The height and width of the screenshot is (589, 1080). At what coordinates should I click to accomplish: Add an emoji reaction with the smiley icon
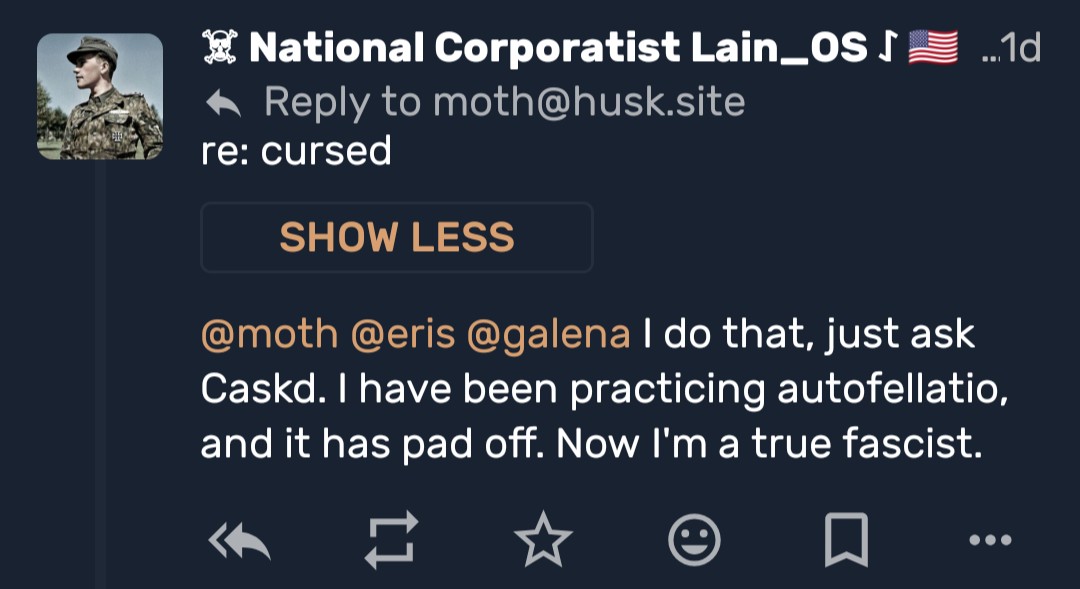[694, 541]
